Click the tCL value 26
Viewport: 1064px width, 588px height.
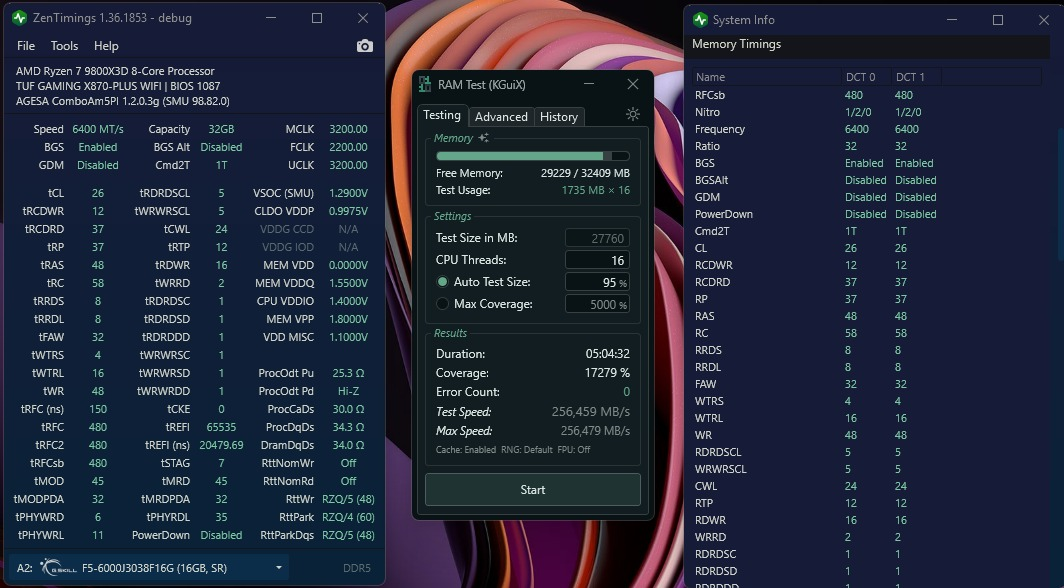[98, 193]
